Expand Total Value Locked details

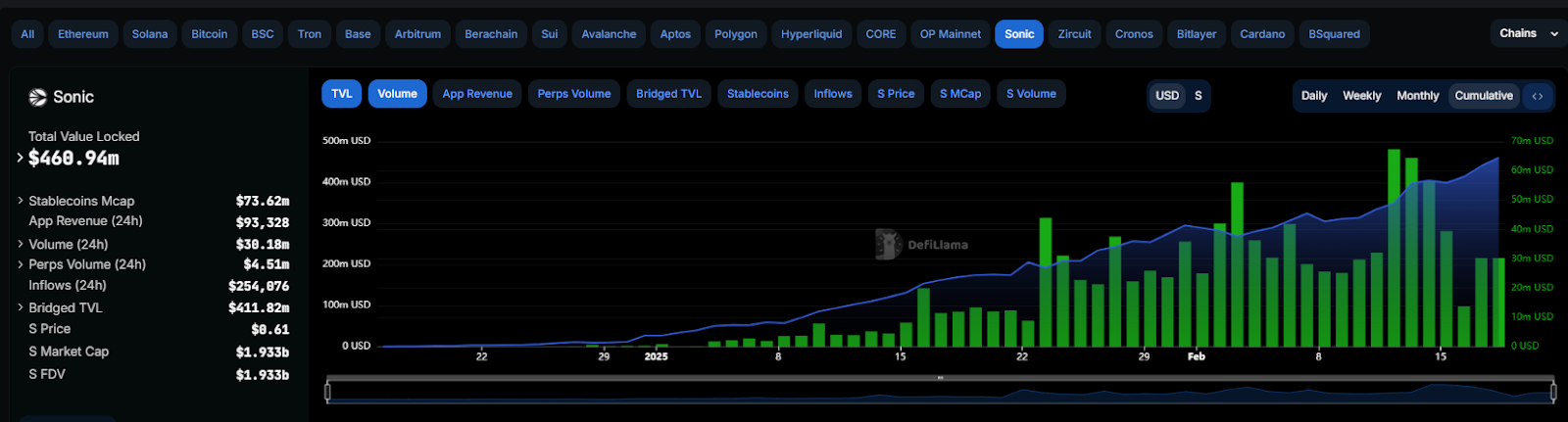[20, 158]
